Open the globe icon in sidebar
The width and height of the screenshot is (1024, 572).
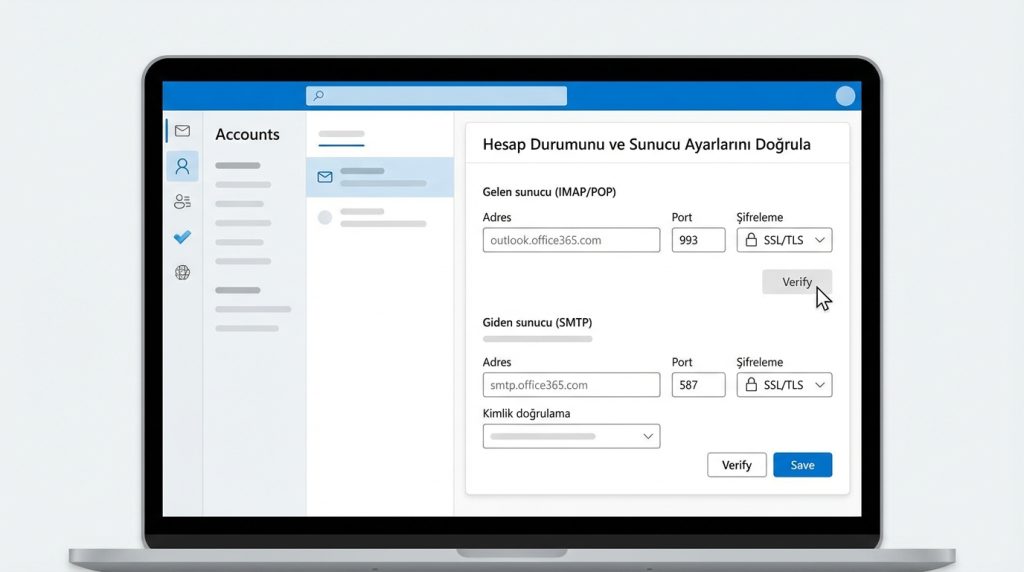[182, 272]
